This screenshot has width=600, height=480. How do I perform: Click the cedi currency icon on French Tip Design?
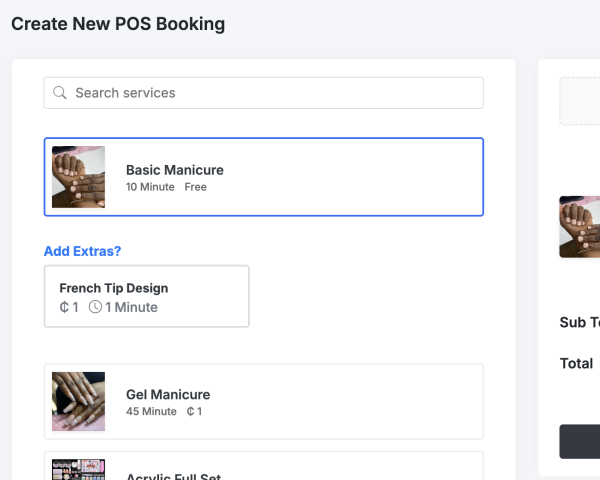point(64,307)
